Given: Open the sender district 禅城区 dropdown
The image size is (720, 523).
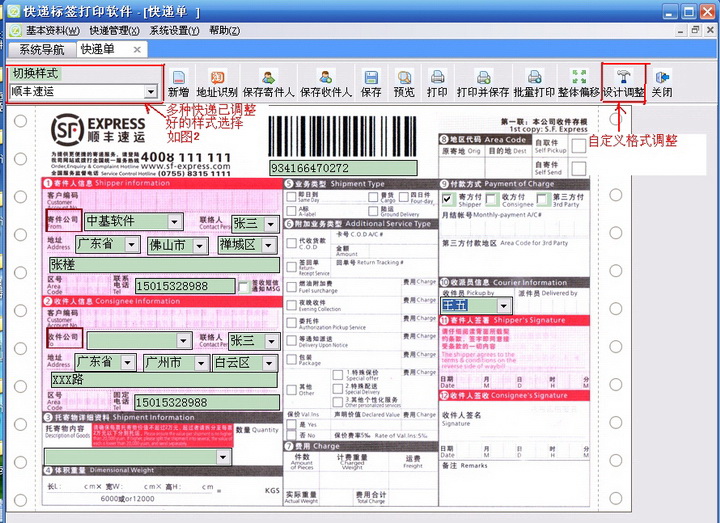Looking at the screenshot, I should coord(269,245).
